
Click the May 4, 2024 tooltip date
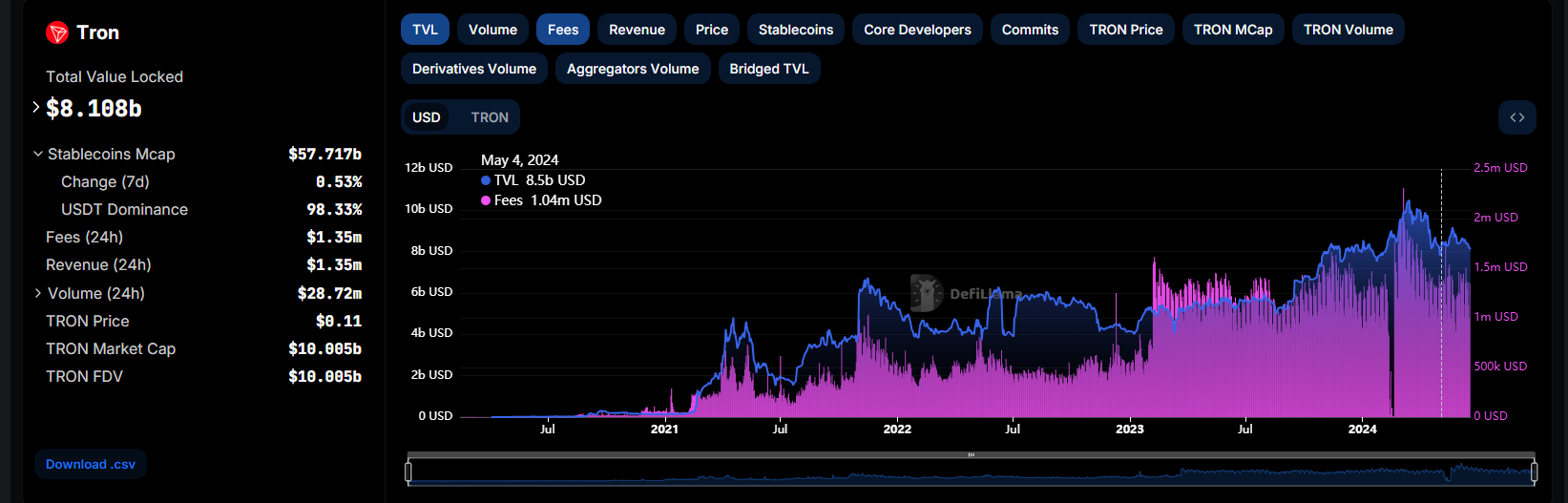click(x=520, y=160)
